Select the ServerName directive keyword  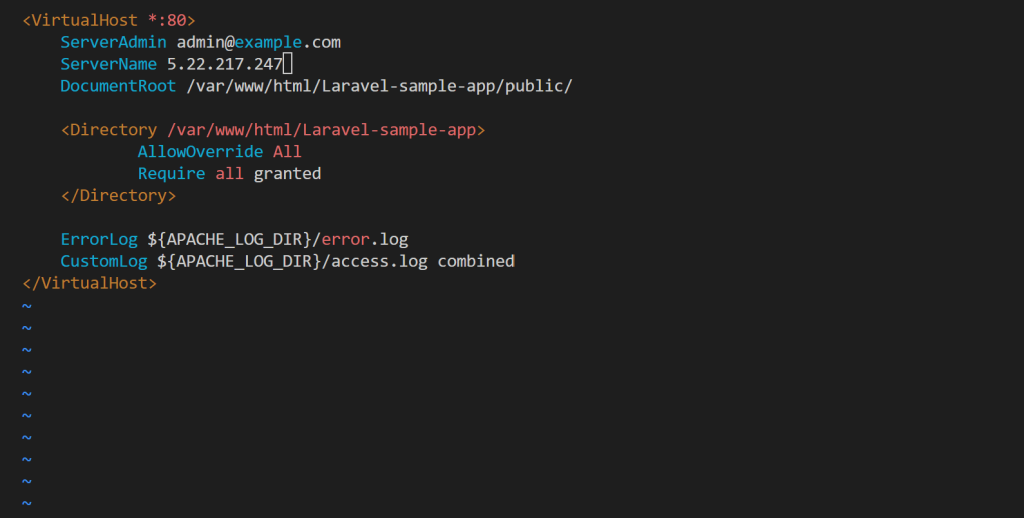pos(108,64)
